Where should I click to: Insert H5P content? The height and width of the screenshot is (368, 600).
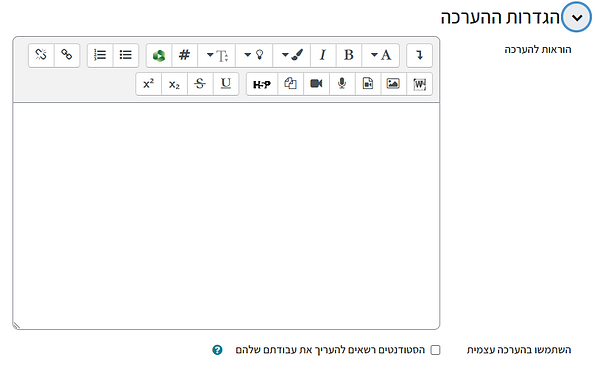[x=262, y=84]
